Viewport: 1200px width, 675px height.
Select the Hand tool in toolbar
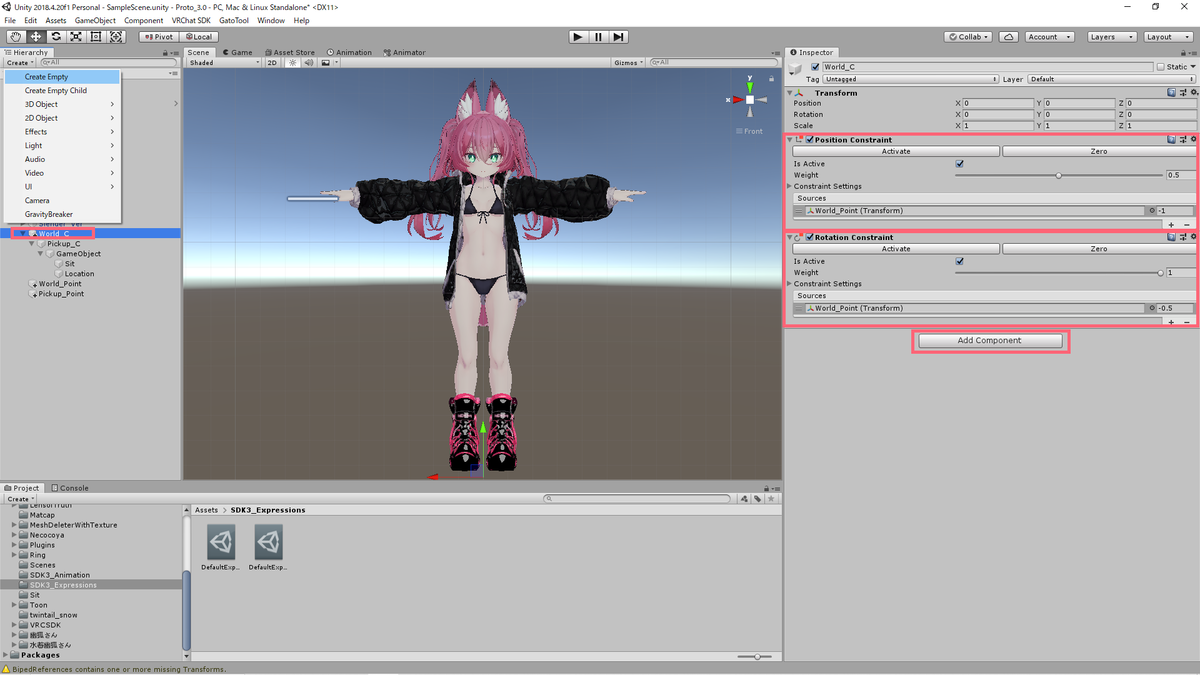tap(16, 36)
